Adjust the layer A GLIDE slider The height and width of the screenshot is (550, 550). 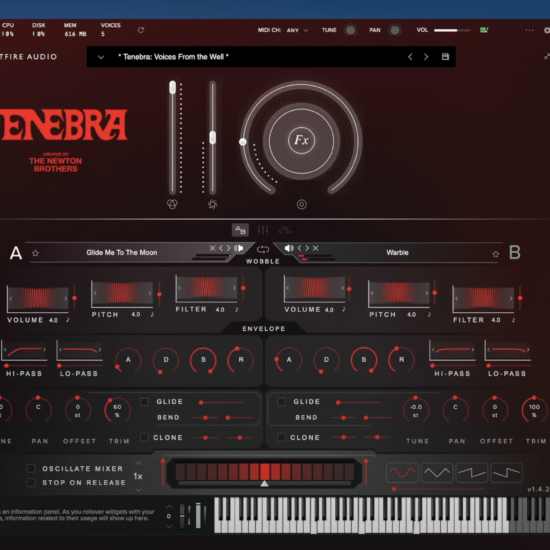coord(222,402)
